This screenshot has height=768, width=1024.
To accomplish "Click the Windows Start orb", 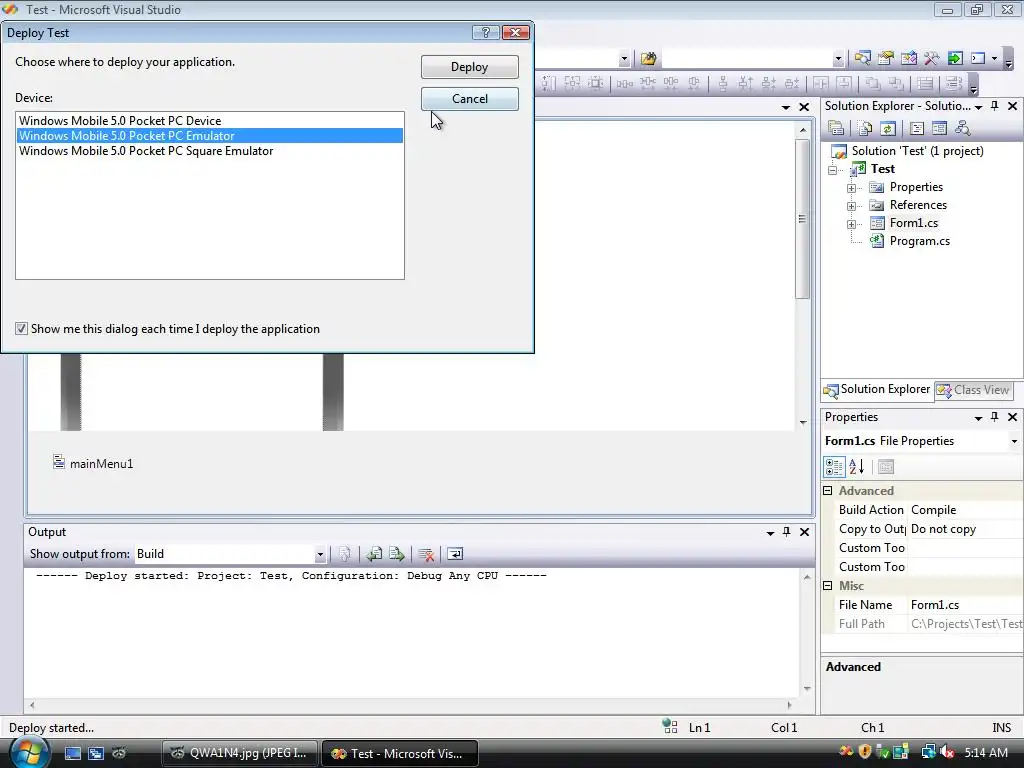I will pos(29,753).
